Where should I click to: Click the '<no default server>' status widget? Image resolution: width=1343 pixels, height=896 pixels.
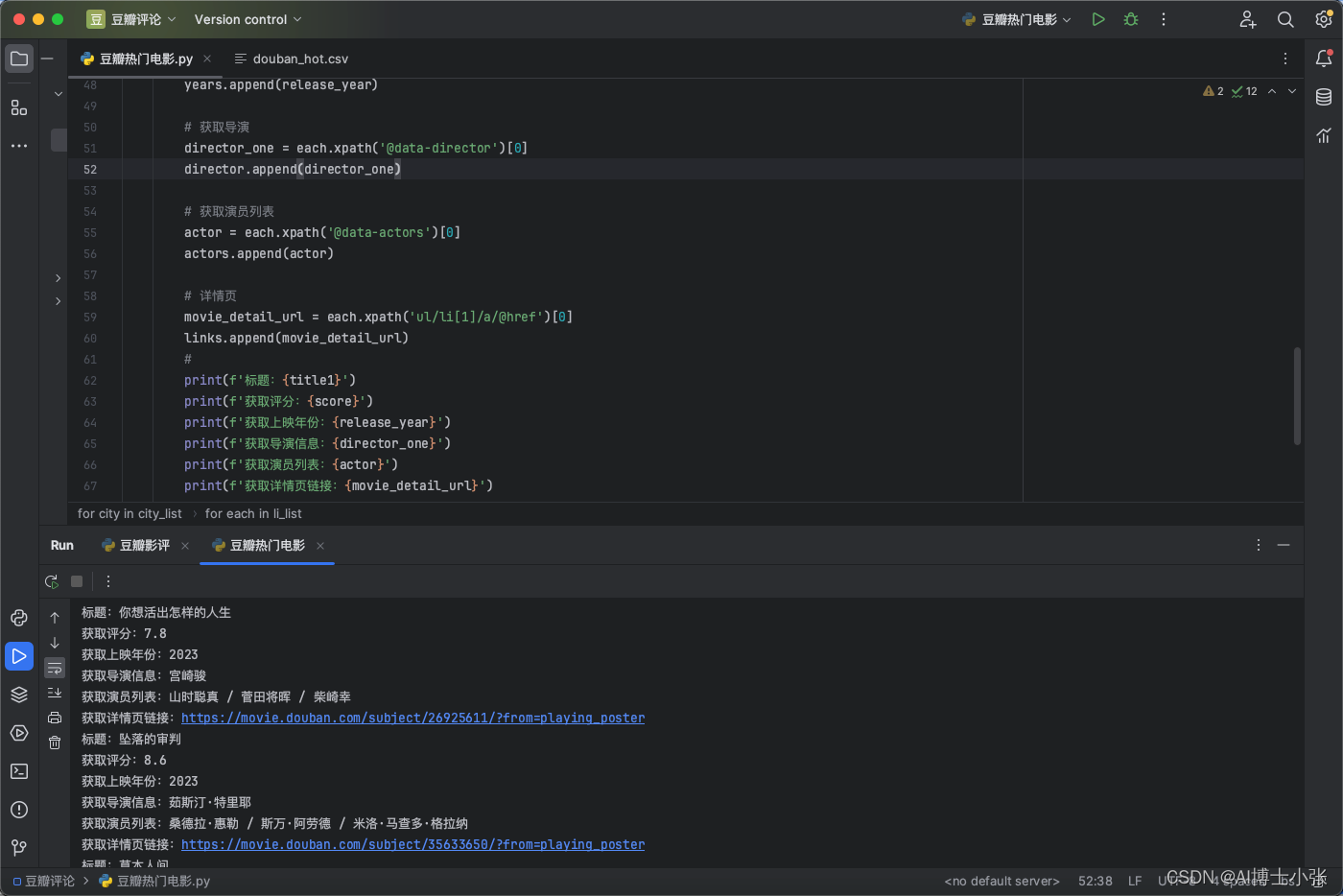[x=1001, y=881]
